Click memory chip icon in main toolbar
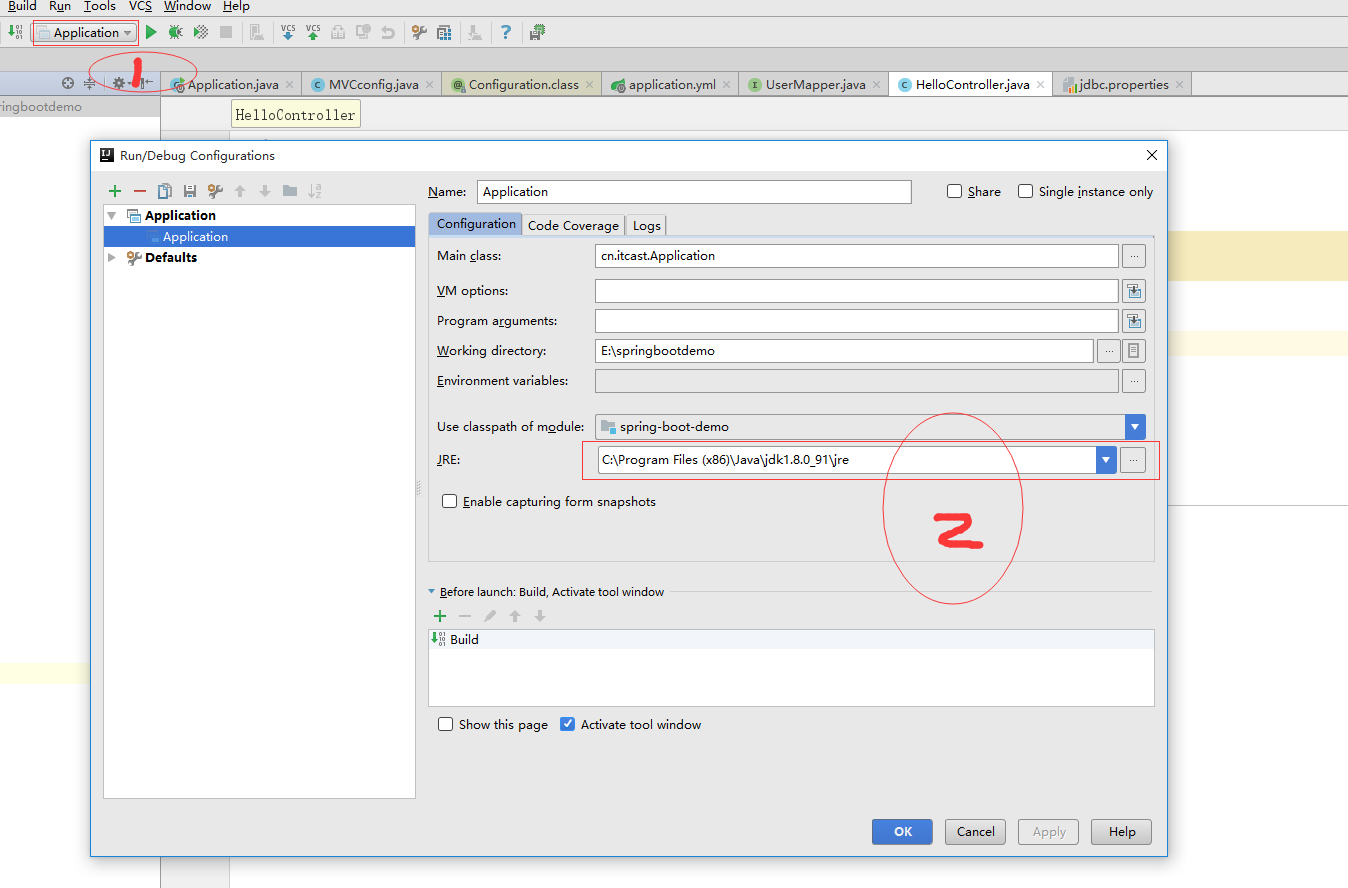The width and height of the screenshot is (1348, 888). [537, 32]
